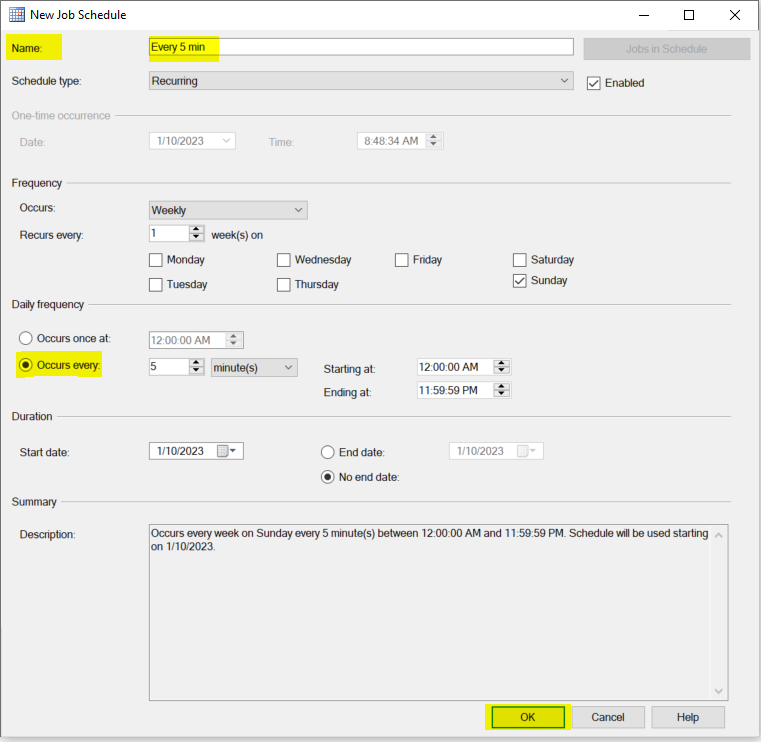The width and height of the screenshot is (761, 742).
Task: Increase the Occurs every interval value
Action: [x=196, y=363]
